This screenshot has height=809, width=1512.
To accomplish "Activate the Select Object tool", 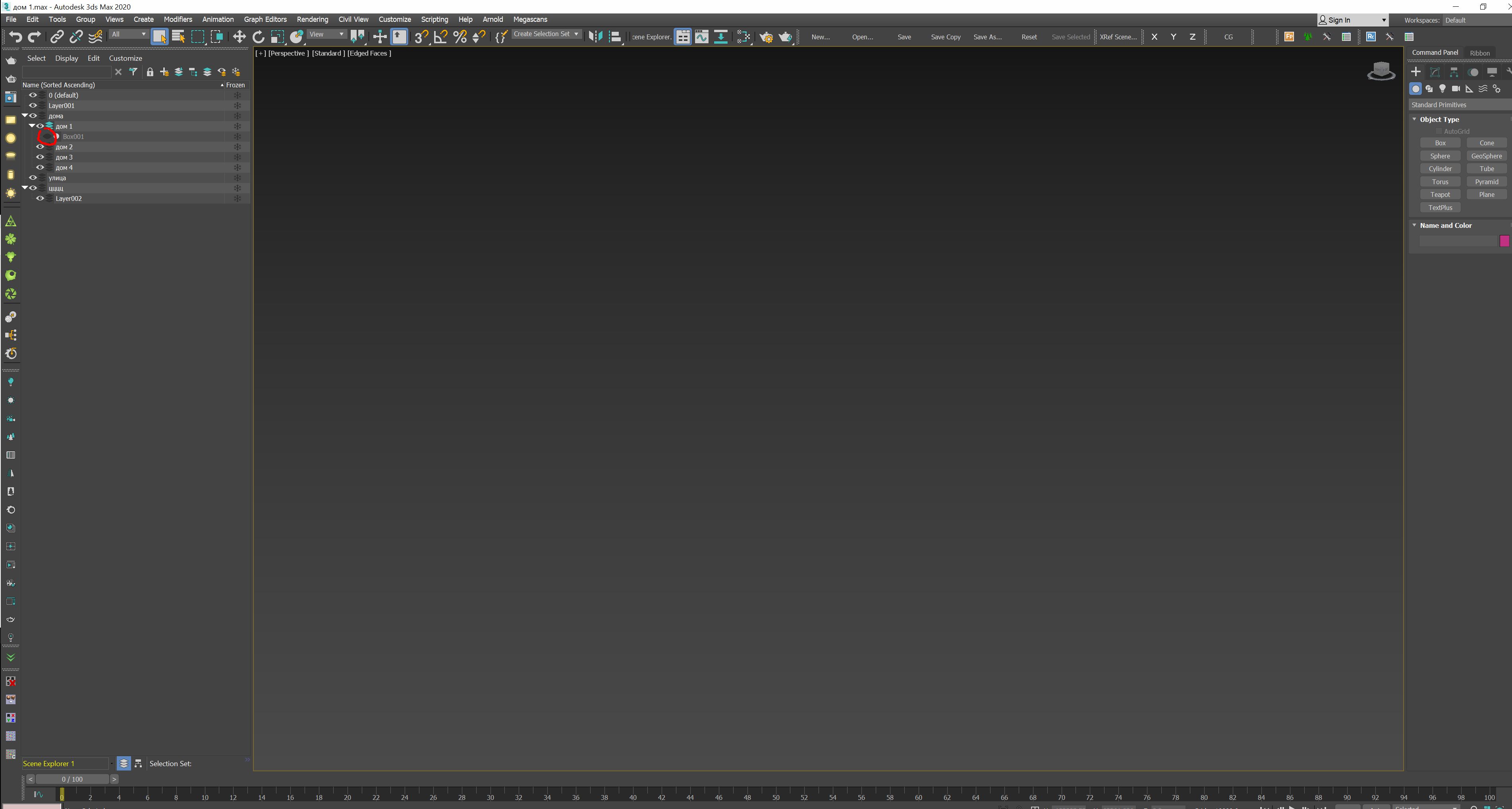I will [159, 37].
